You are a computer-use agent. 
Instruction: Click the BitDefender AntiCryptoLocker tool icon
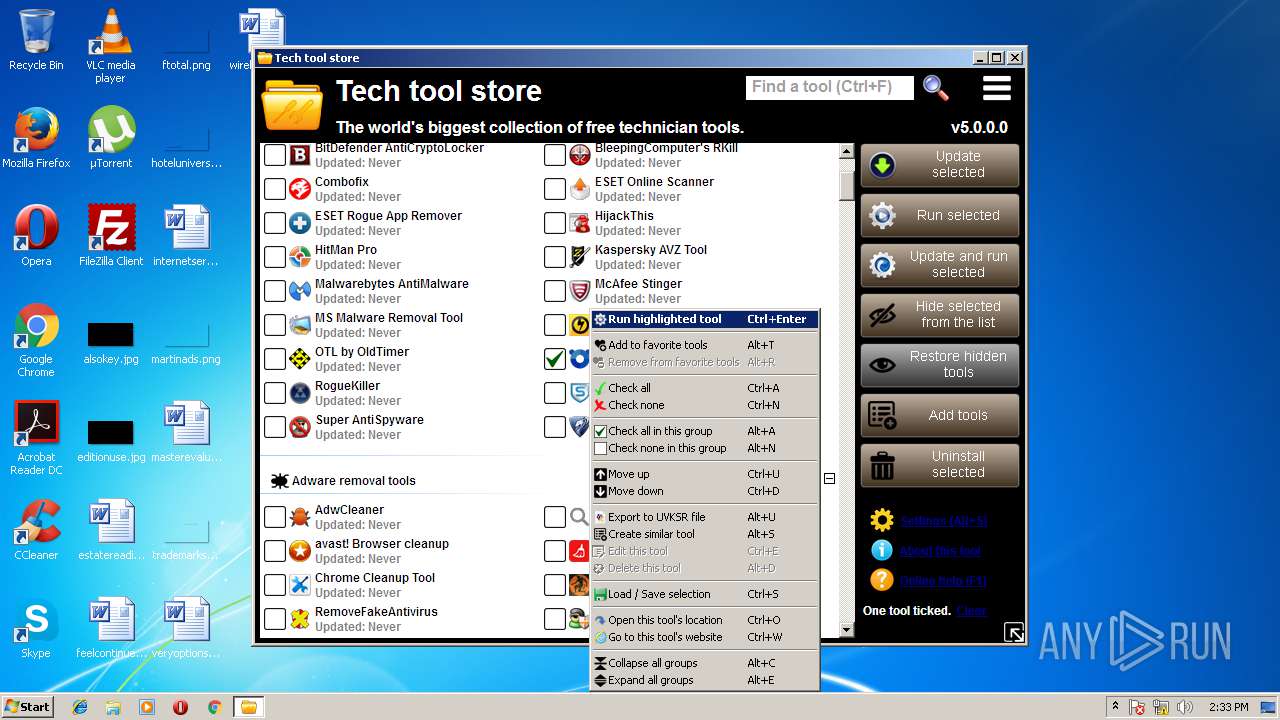[299, 155]
